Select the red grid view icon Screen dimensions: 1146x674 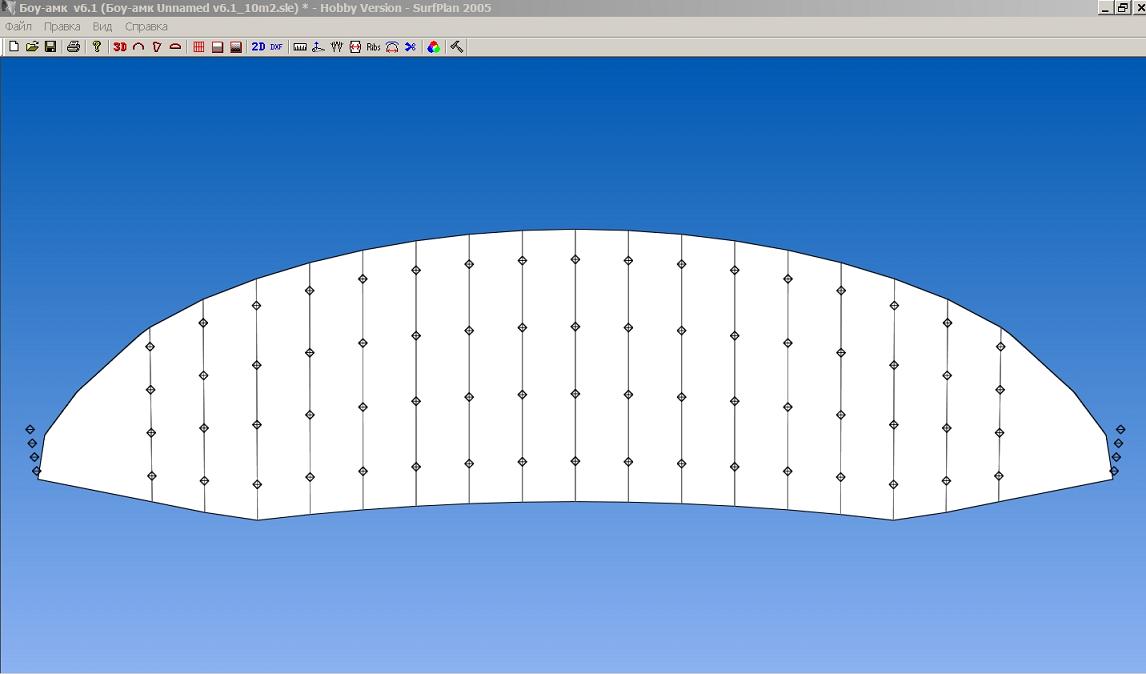pyautogui.click(x=199, y=47)
